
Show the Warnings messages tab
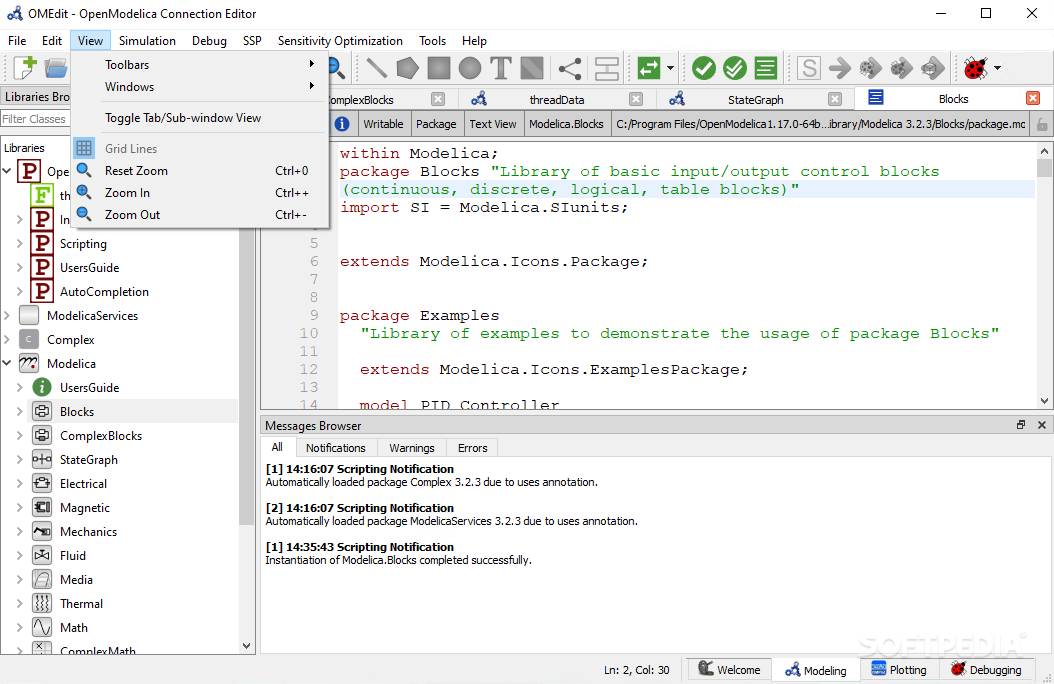point(411,447)
